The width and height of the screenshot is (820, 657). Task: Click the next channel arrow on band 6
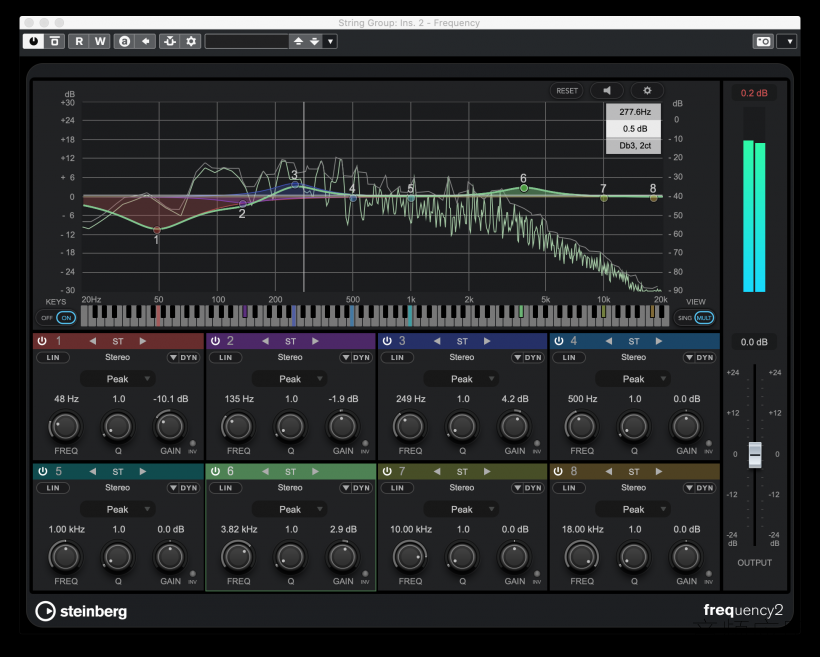pos(315,471)
